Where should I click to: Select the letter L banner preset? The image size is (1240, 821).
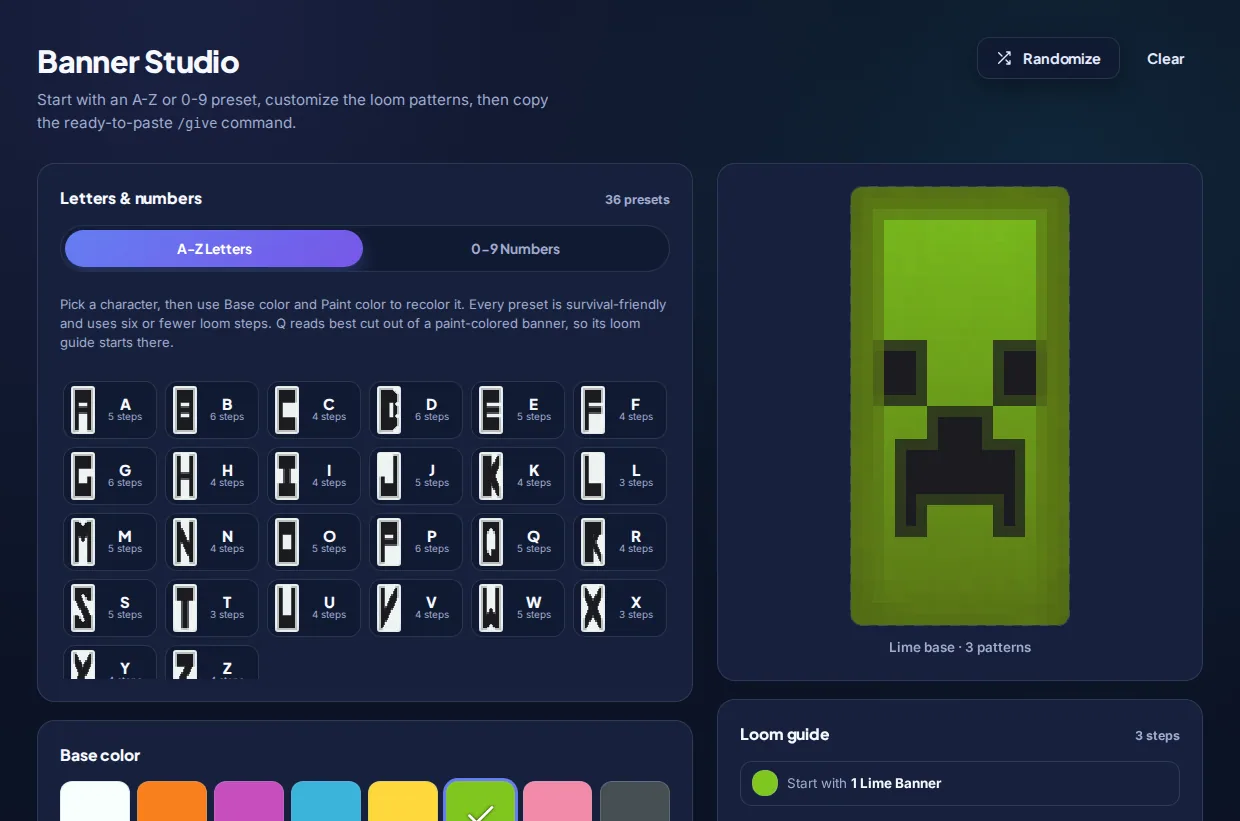[x=620, y=476]
